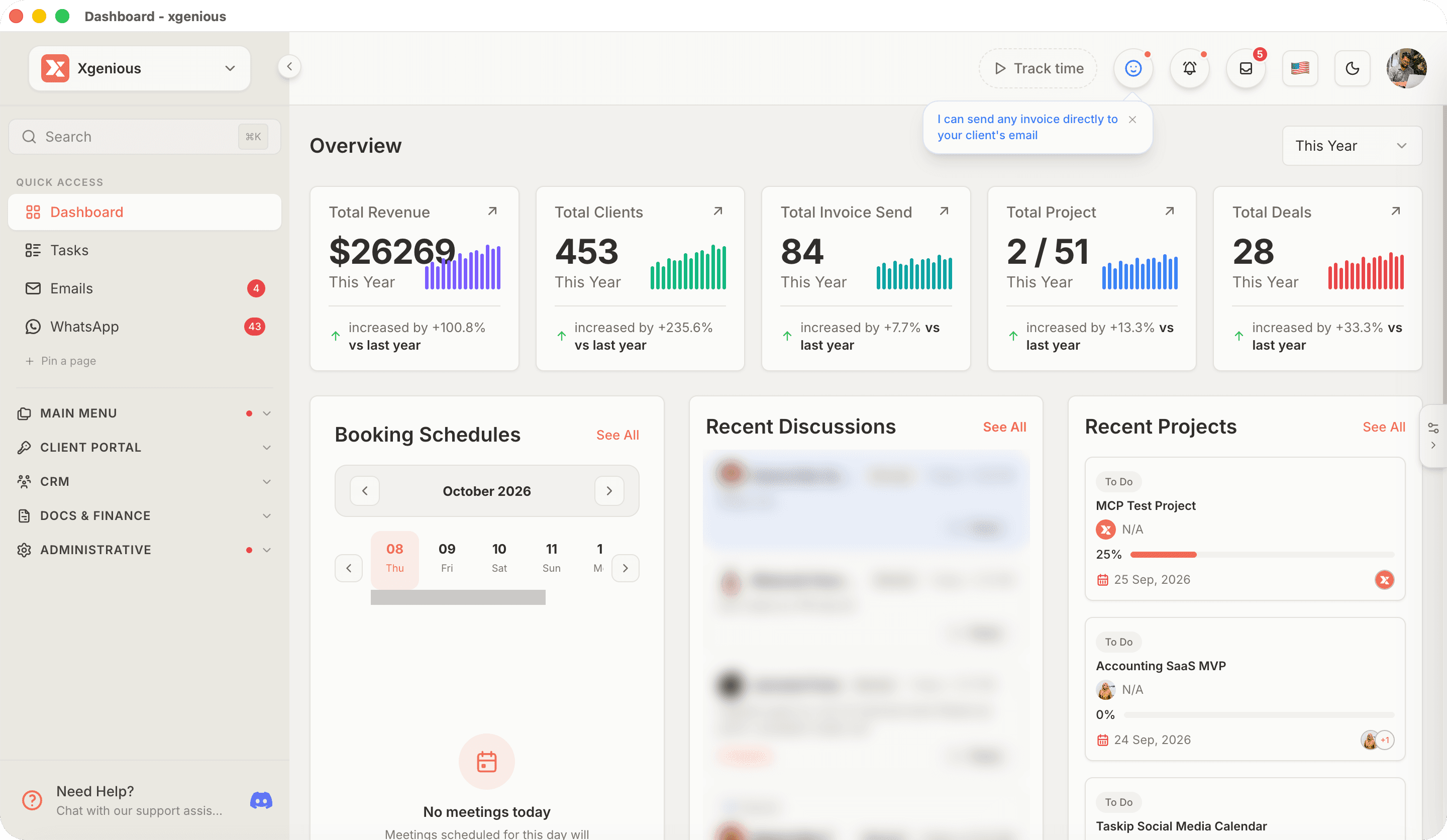Open Total Deals details arrow
Image resolution: width=1447 pixels, height=840 pixels.
pyautogui.click(x=1396, y=212)
